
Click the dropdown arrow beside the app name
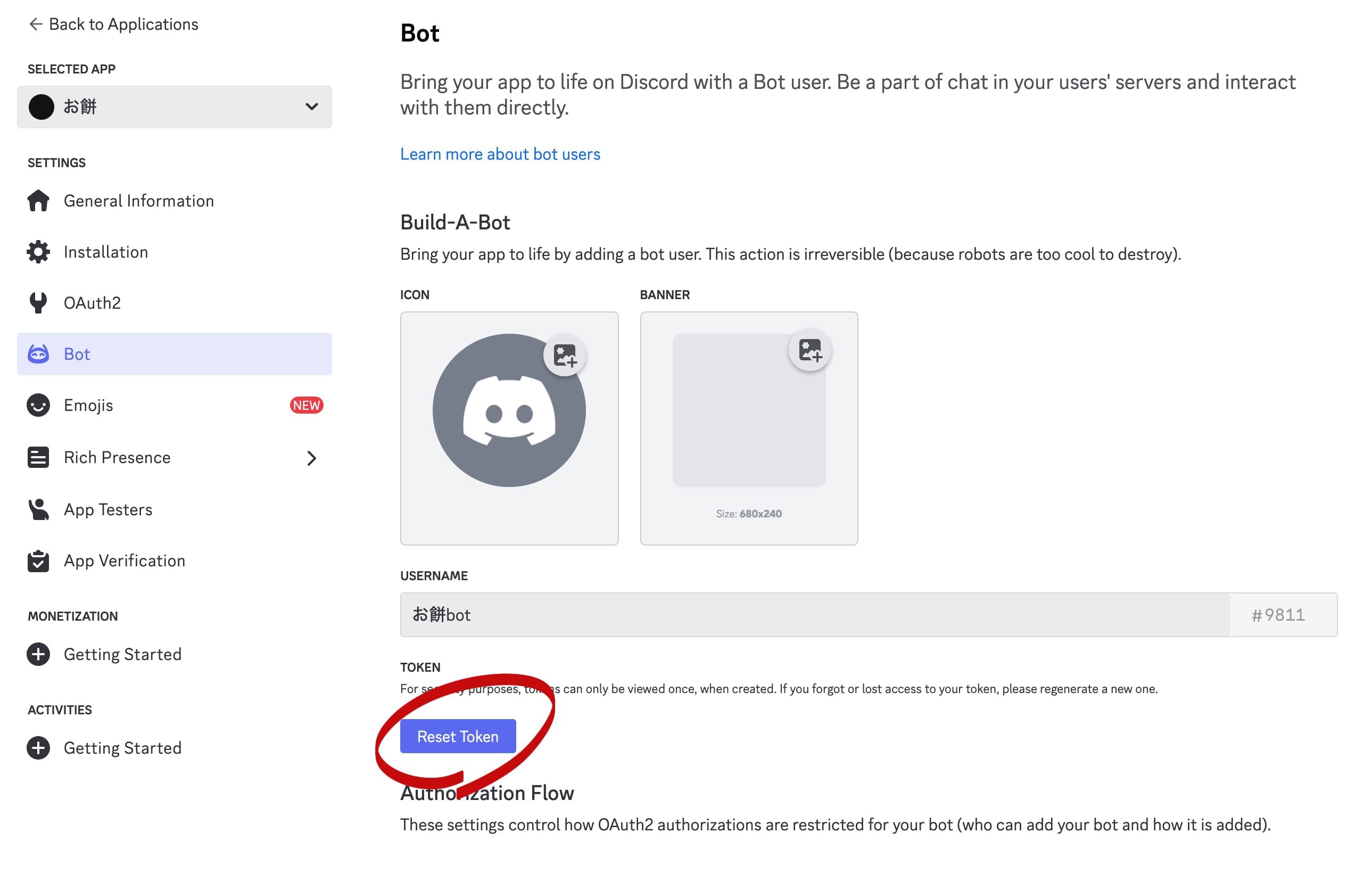[311, 106]
